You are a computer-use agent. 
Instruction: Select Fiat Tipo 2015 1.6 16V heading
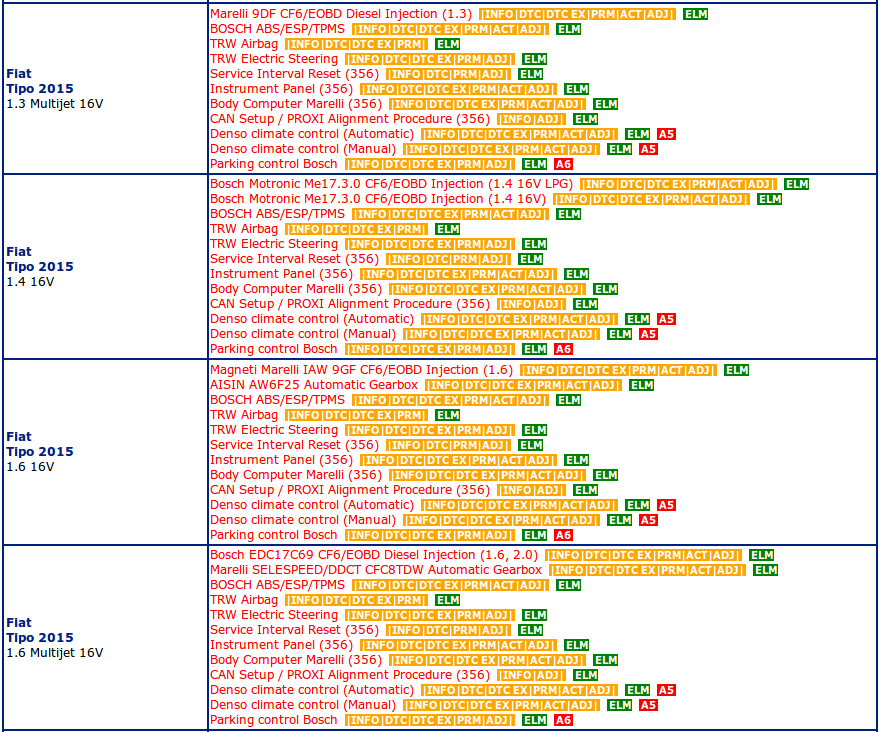coord(39,452)
